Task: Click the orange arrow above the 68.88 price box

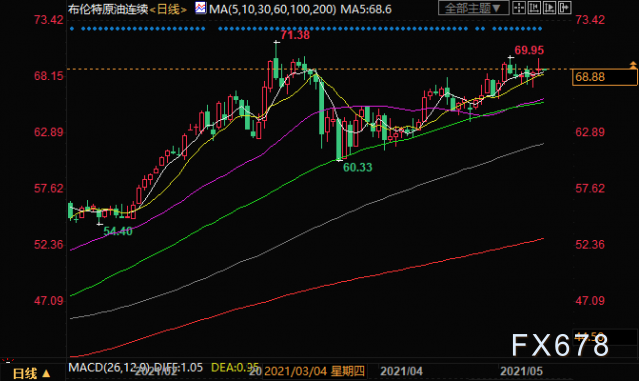Action: click(633, 65)
